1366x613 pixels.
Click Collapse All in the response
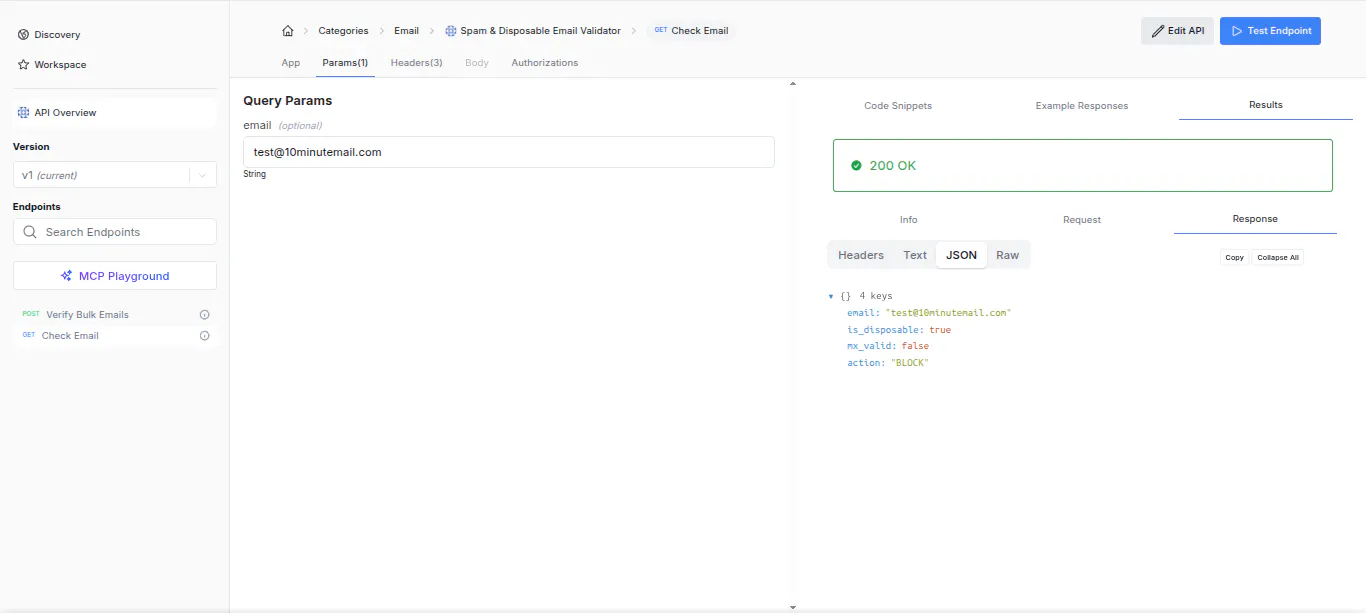pos(1278,257)
